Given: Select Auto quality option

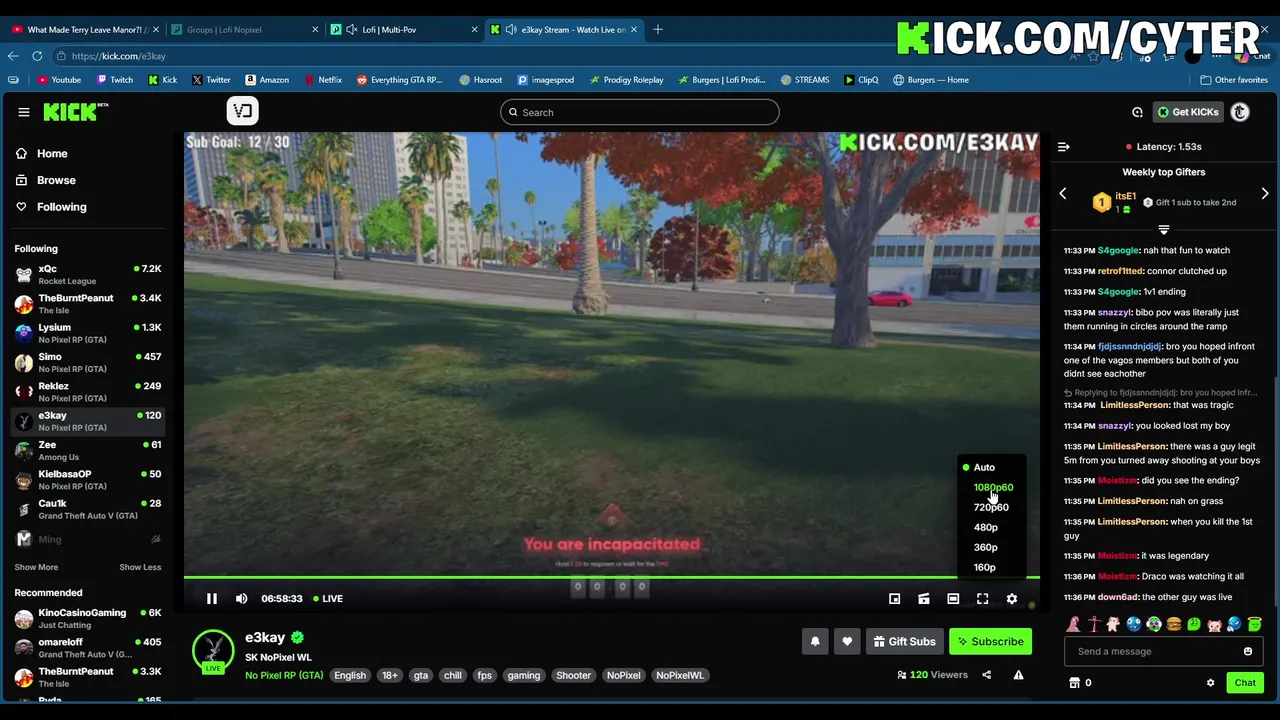Looking at the screenshot, I should [984, 467].
